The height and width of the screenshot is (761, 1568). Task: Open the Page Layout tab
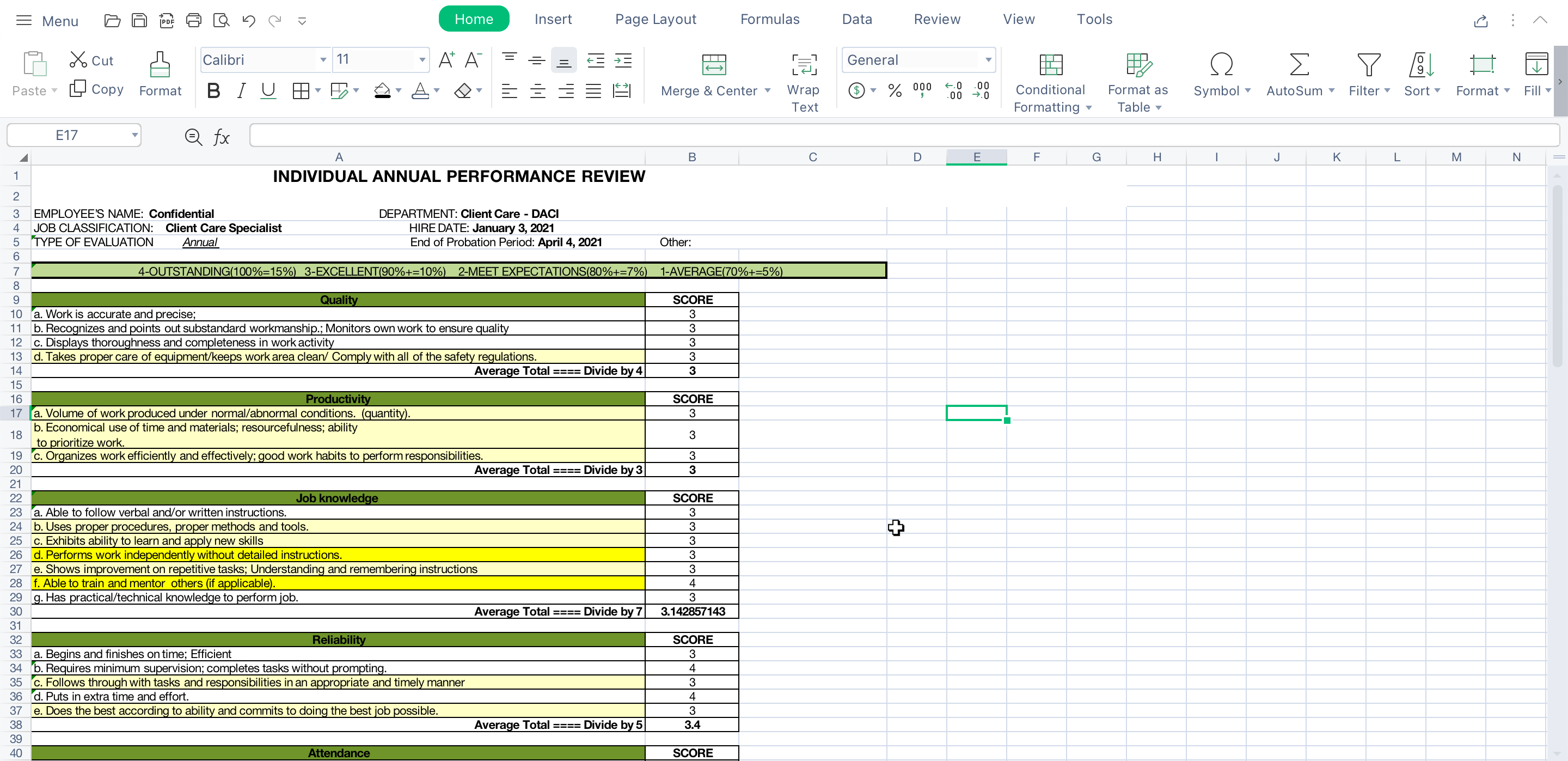pyautogui.click(x=655, y=20)
